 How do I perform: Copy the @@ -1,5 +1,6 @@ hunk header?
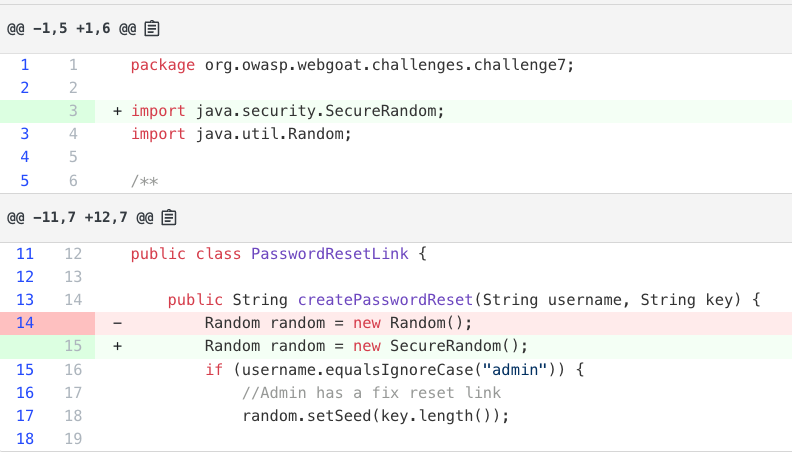click(x=152, y=29)
